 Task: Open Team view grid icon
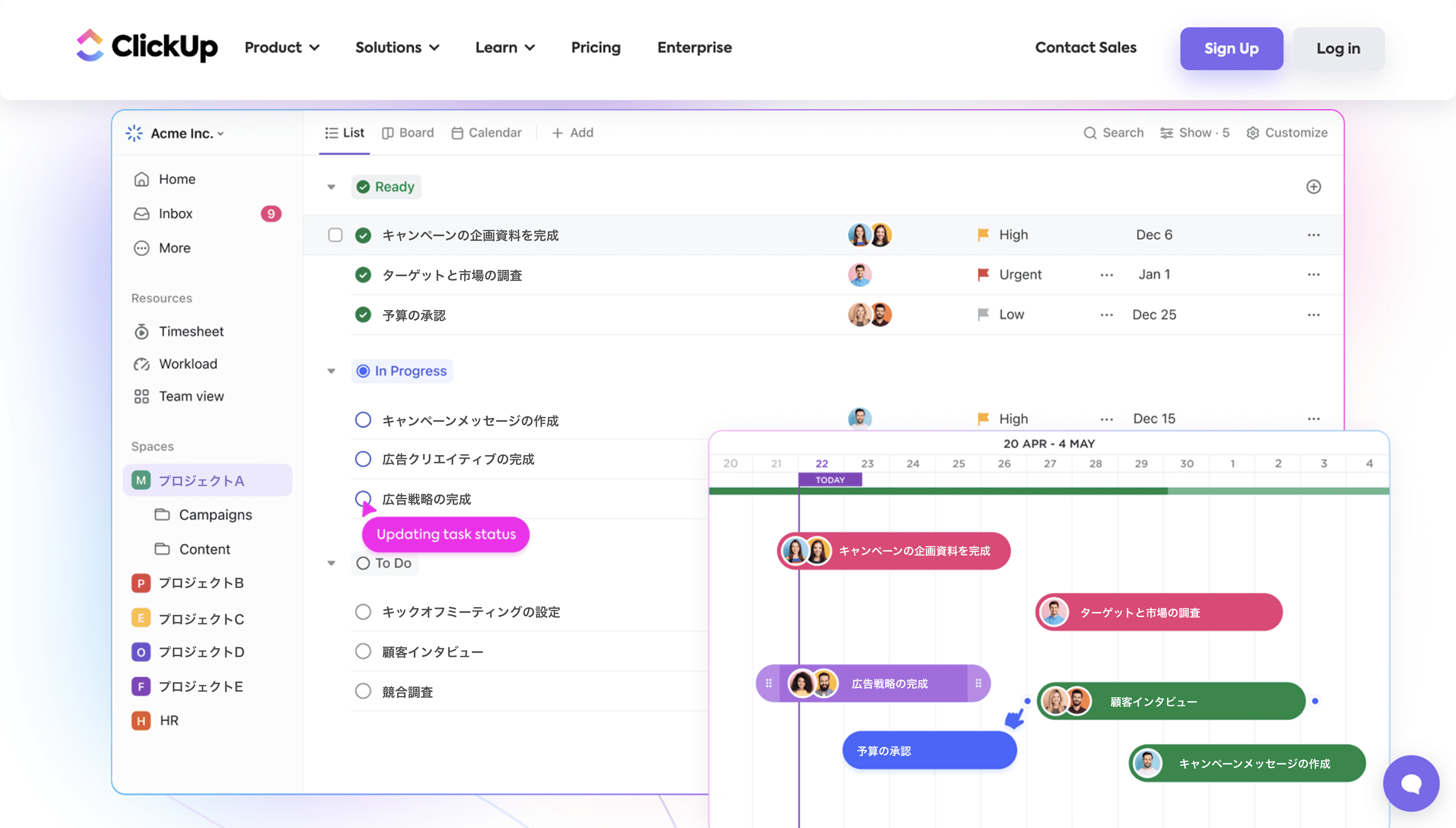click(x=141, y=396)
